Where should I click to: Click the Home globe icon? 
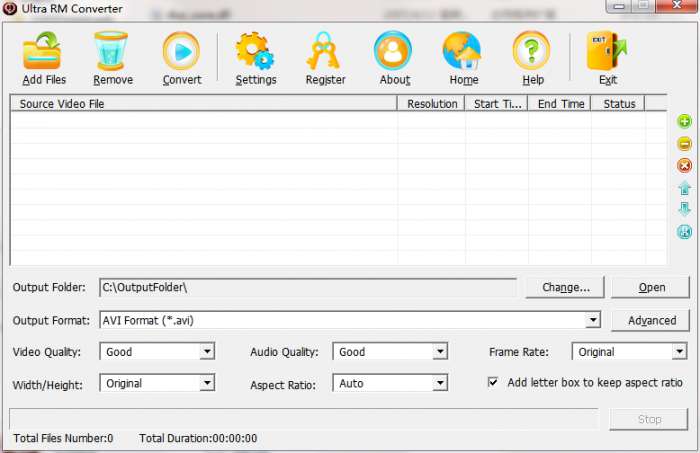463,51
